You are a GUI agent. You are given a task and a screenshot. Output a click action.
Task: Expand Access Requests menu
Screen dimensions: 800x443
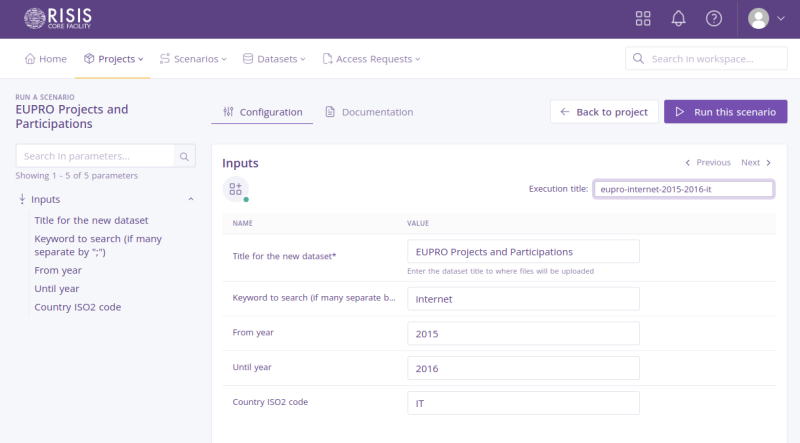(371, 59)
